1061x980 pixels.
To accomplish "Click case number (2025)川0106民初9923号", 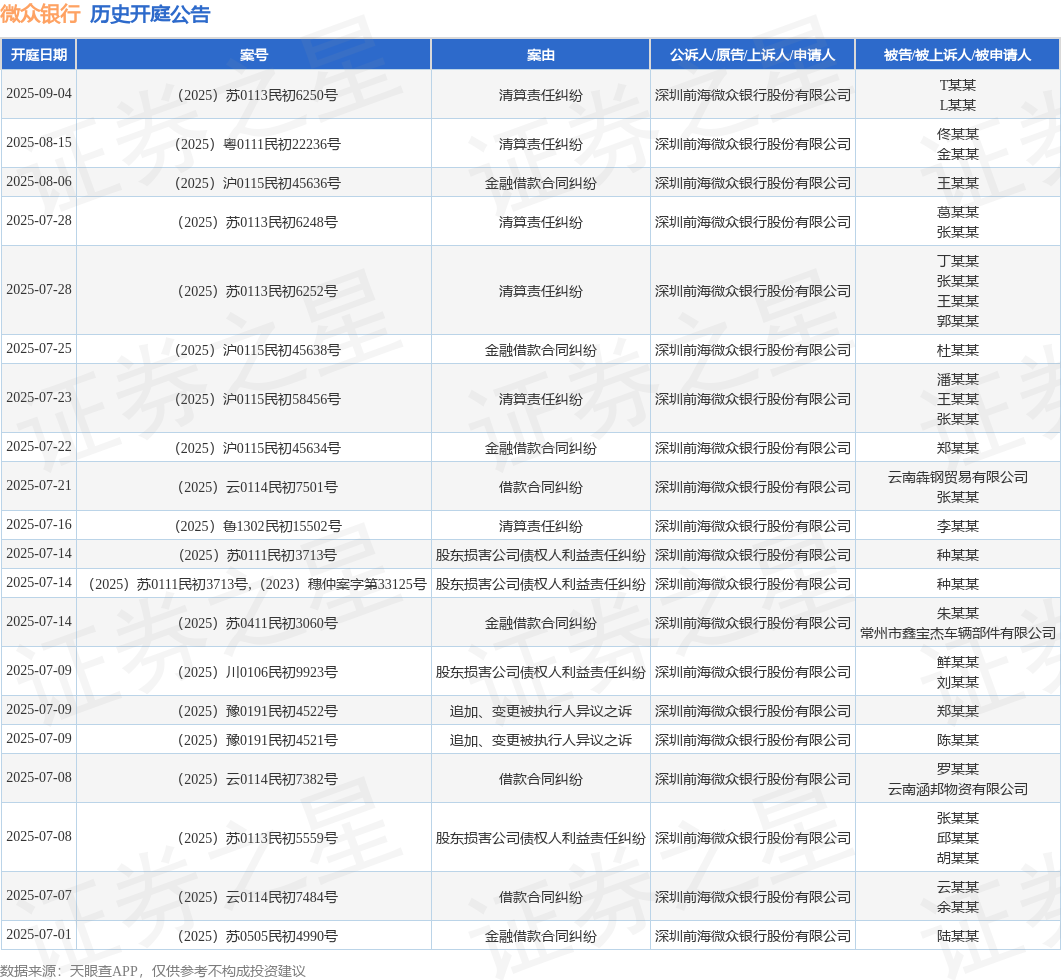I will click(254, 672).
